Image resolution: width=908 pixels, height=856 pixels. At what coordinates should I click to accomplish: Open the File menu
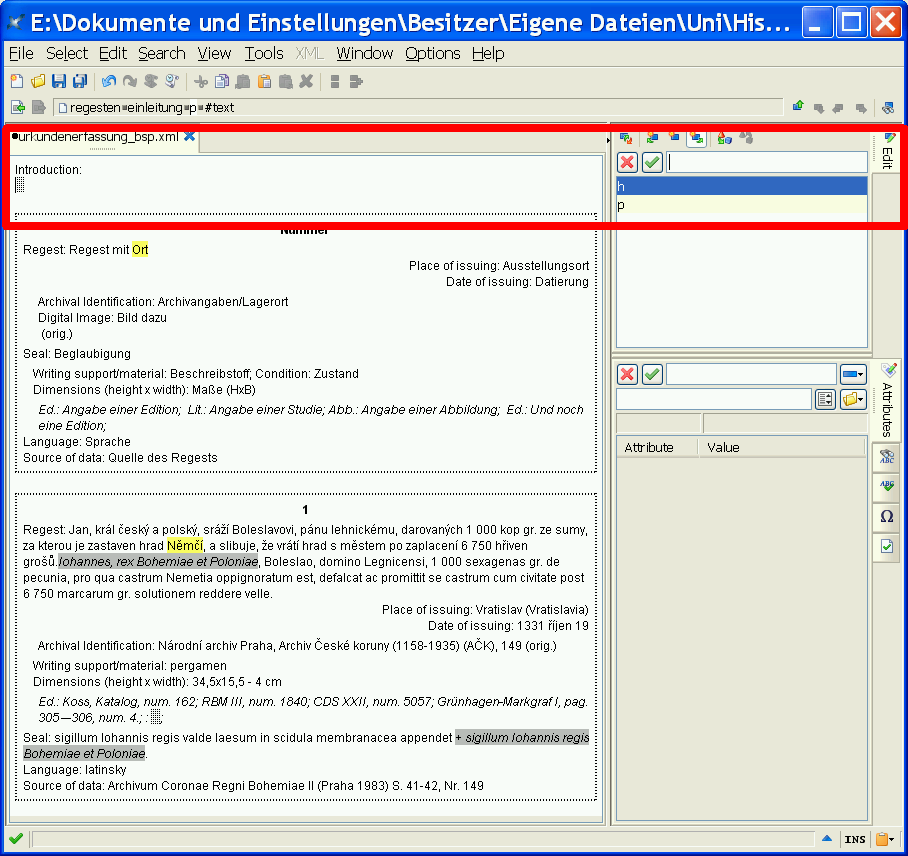pyautogui.click(x=21, y=53)
